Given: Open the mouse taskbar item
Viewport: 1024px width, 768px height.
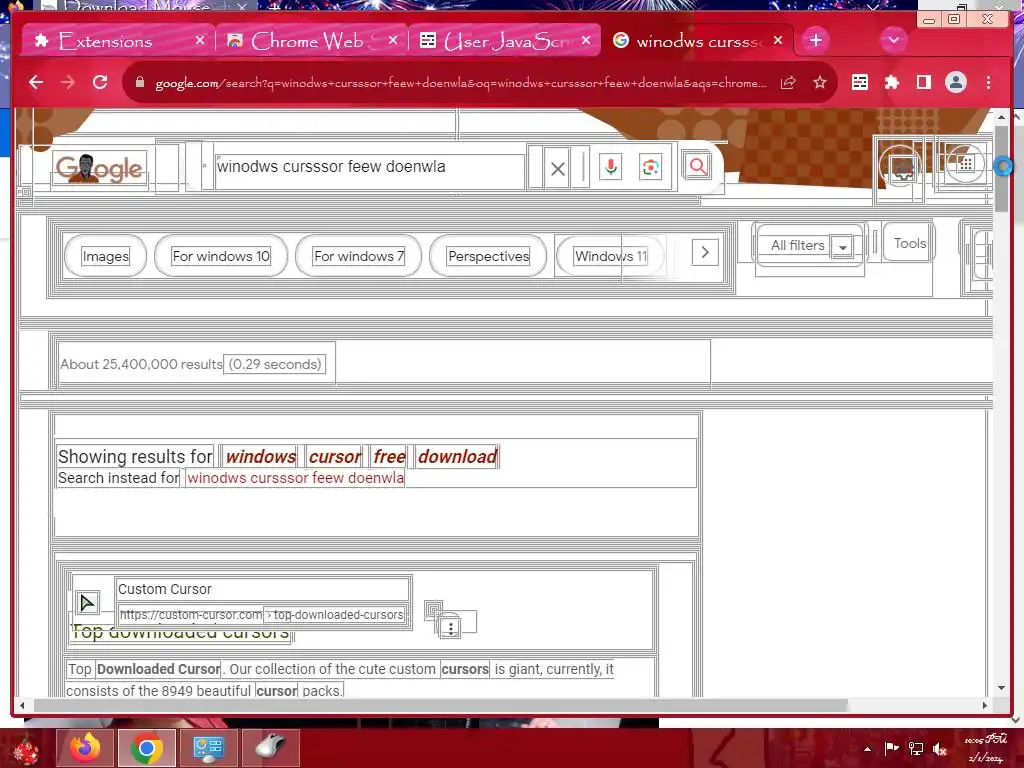Looking at the screenshot, I should tap(270, 748).
